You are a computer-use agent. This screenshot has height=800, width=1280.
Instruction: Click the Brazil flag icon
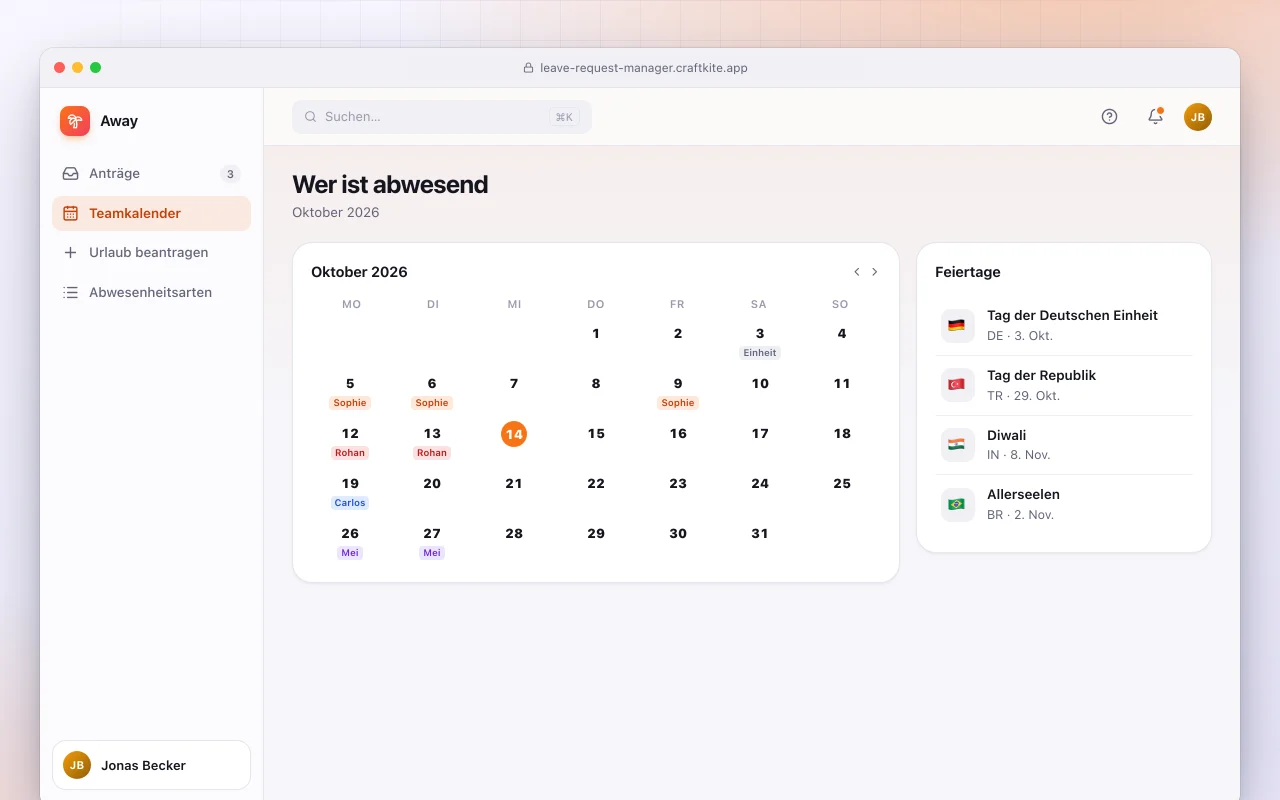pos(957,504)
